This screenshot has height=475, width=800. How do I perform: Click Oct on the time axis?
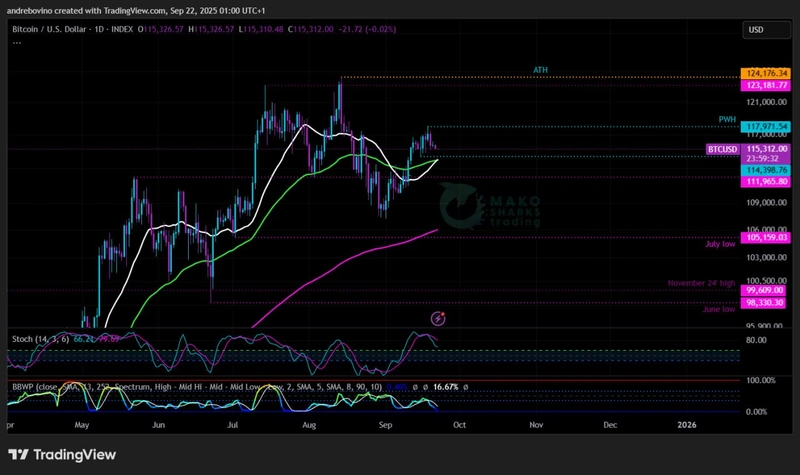pos(461,424)
